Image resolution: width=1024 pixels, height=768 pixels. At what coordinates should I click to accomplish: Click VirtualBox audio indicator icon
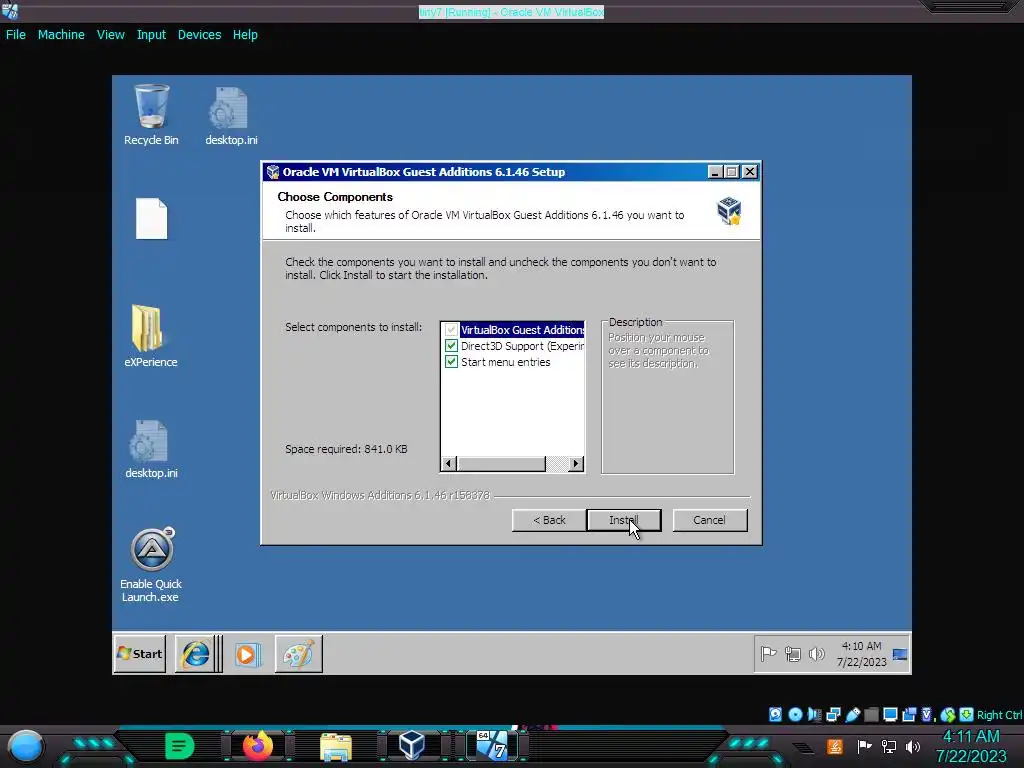pos(814,714)
